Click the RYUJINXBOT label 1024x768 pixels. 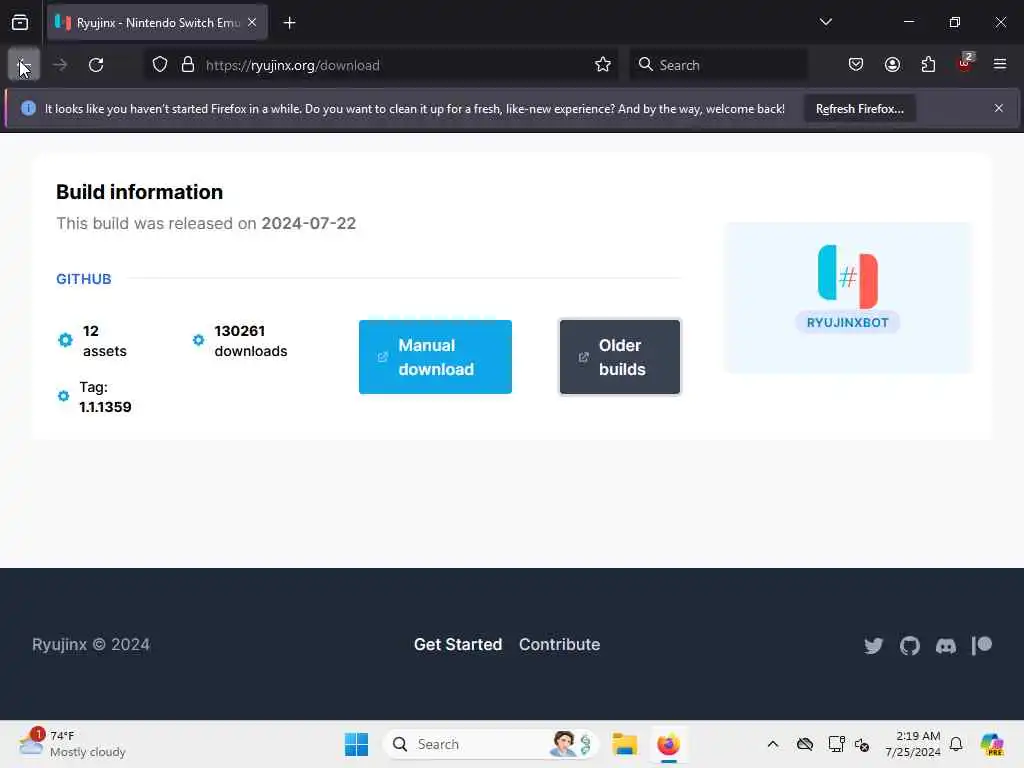(x=847, y=323)
